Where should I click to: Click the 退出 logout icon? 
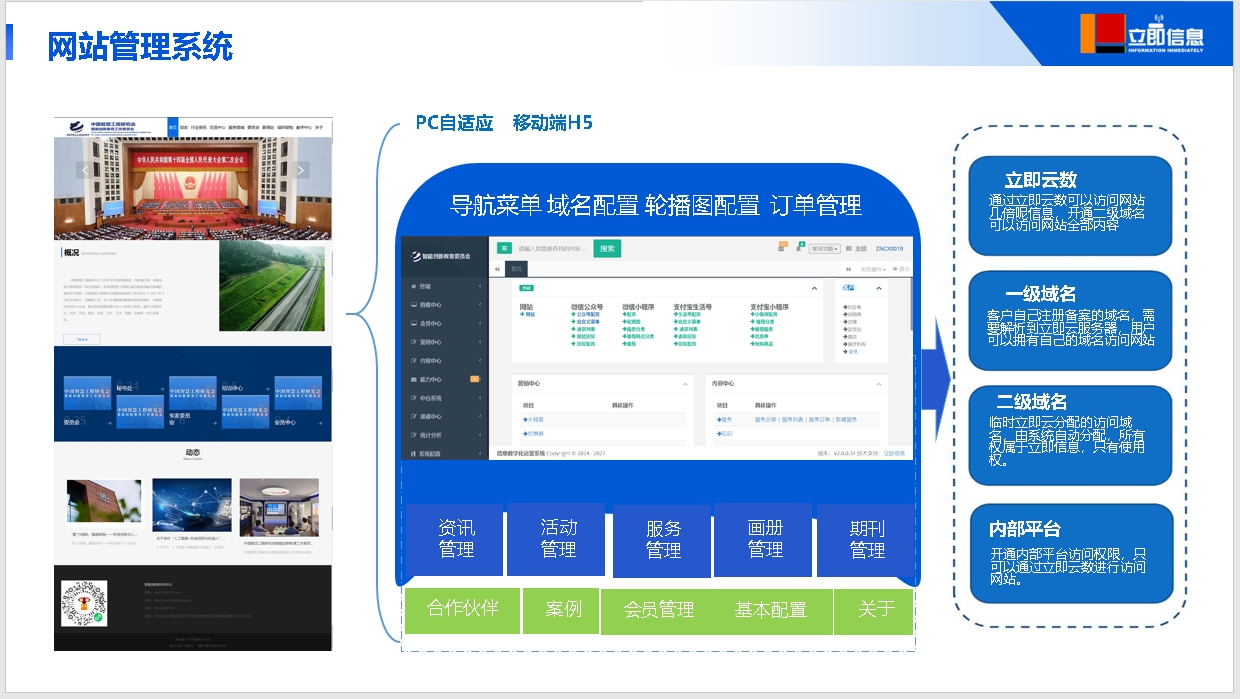(901, 269)
